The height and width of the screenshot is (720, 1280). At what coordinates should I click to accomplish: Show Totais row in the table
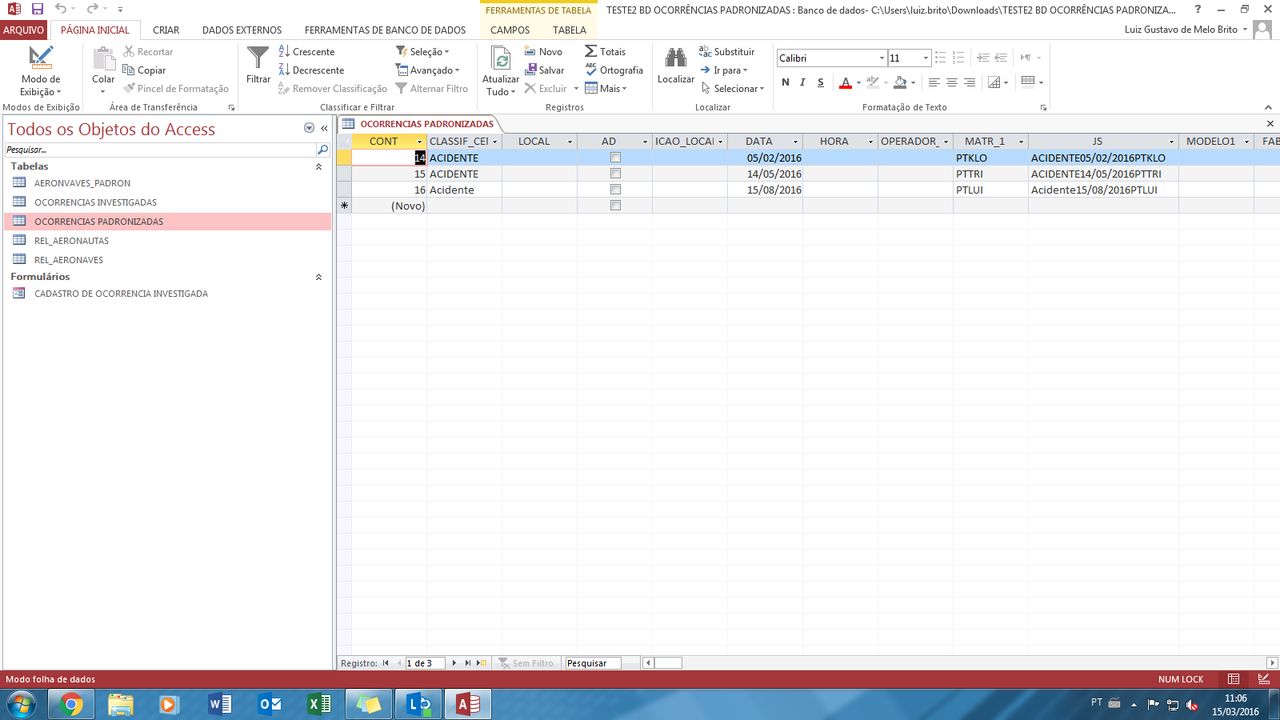605,51
